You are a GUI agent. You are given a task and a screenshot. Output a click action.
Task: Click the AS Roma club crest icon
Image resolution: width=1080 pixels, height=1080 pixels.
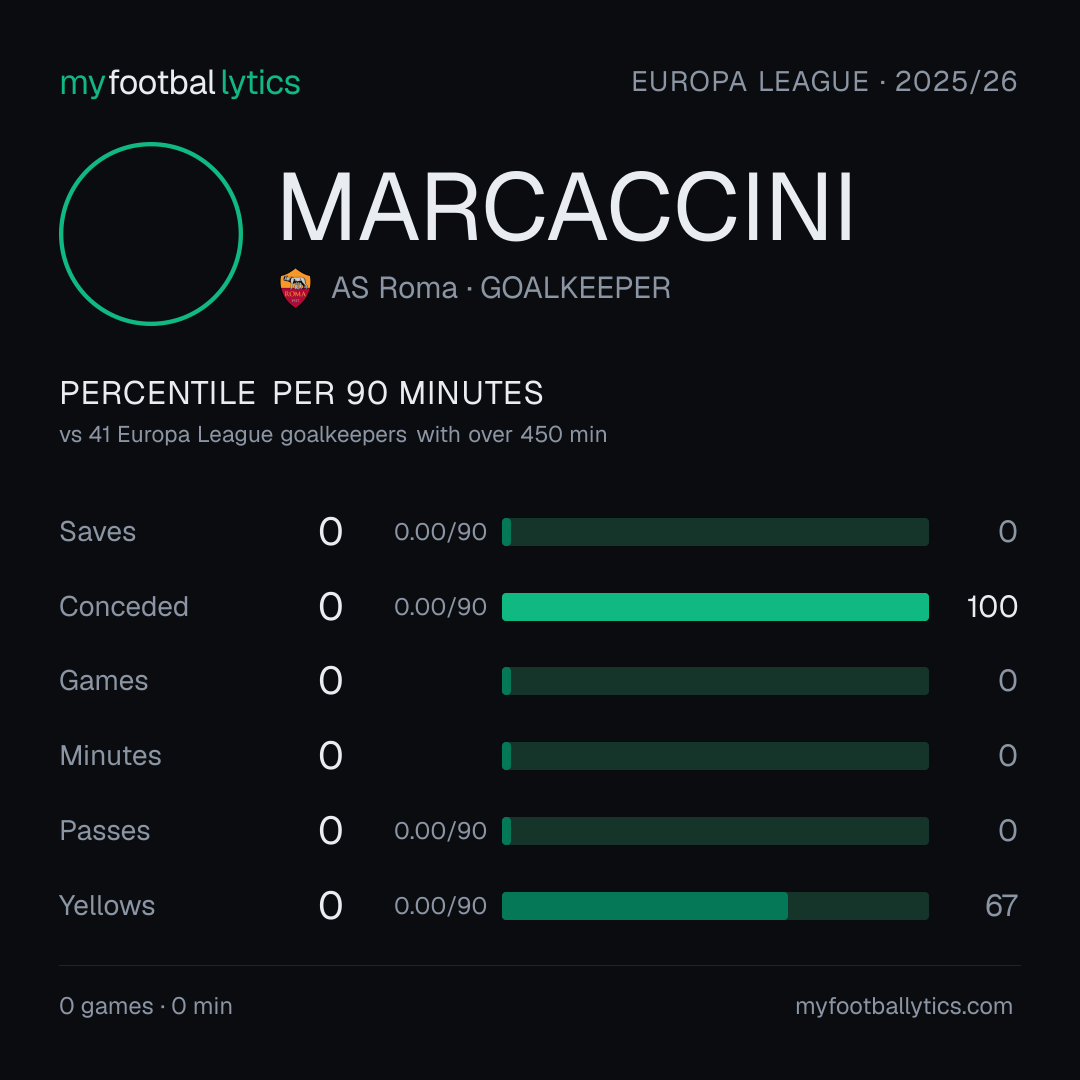point(295,288)
